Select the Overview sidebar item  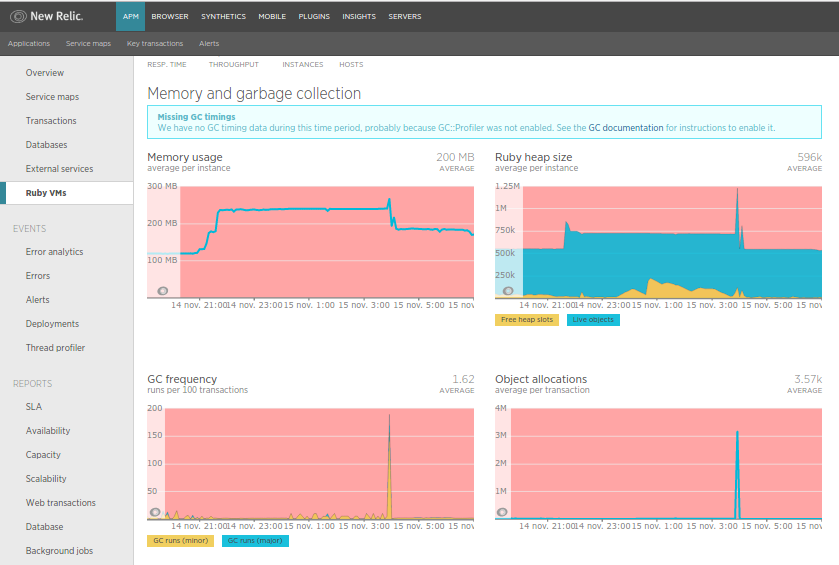(x=44, y=73)
